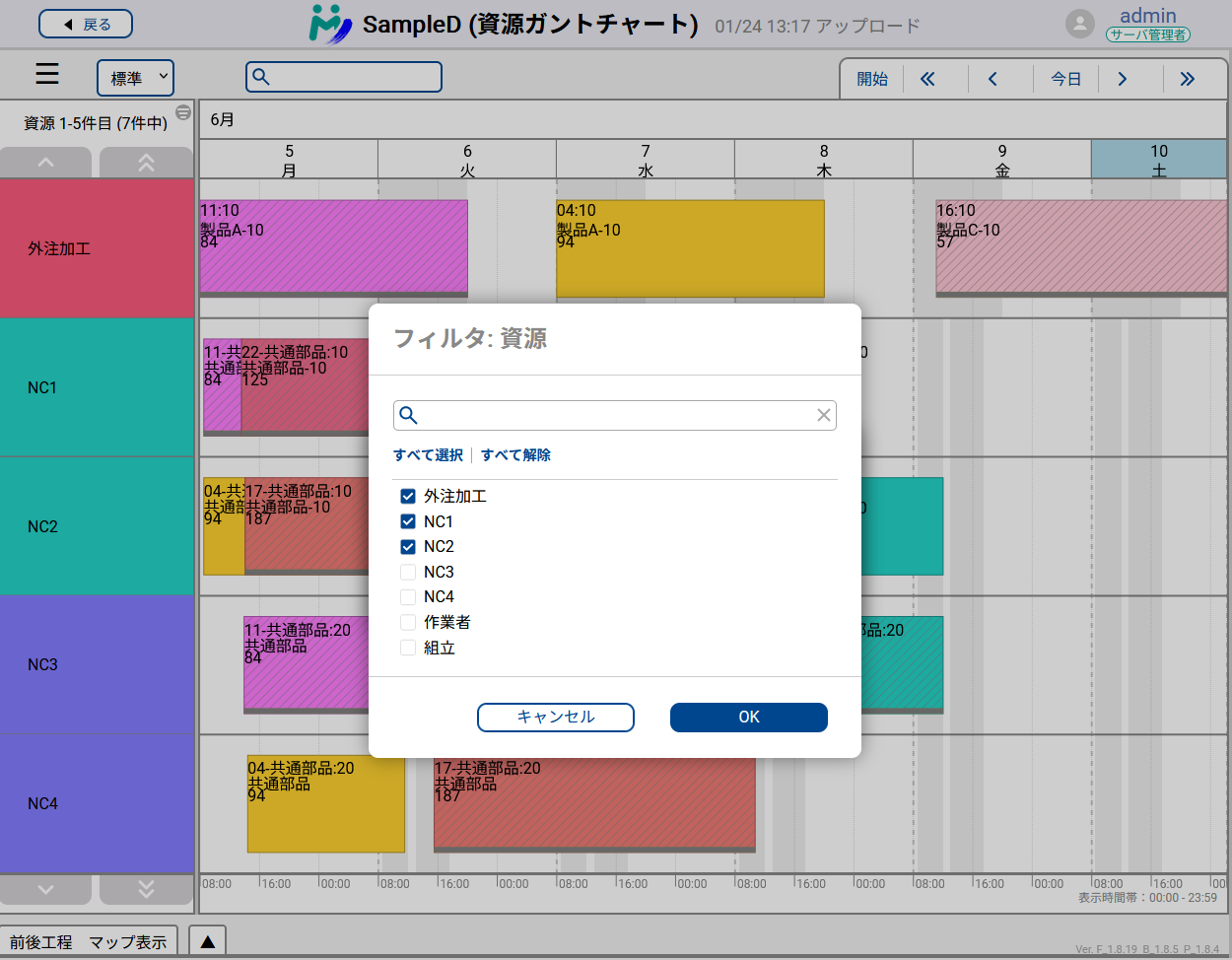Jump to first period with double-left arrow
Image resolution: width=1232 pixels, height=960 pixels.
pos(927,79)
